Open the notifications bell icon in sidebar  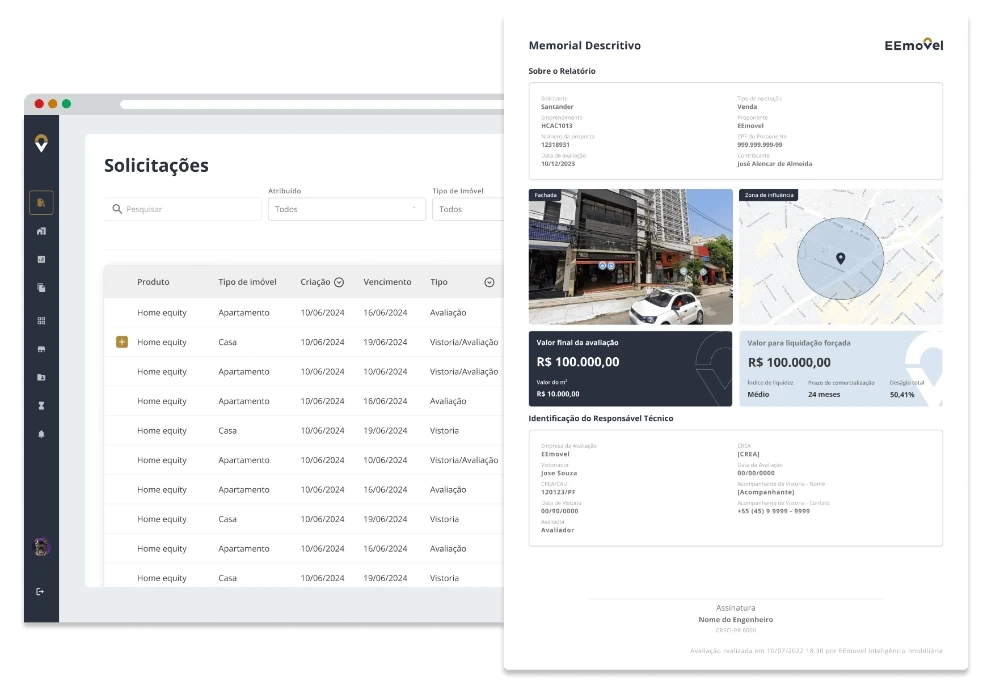point(41,434)
